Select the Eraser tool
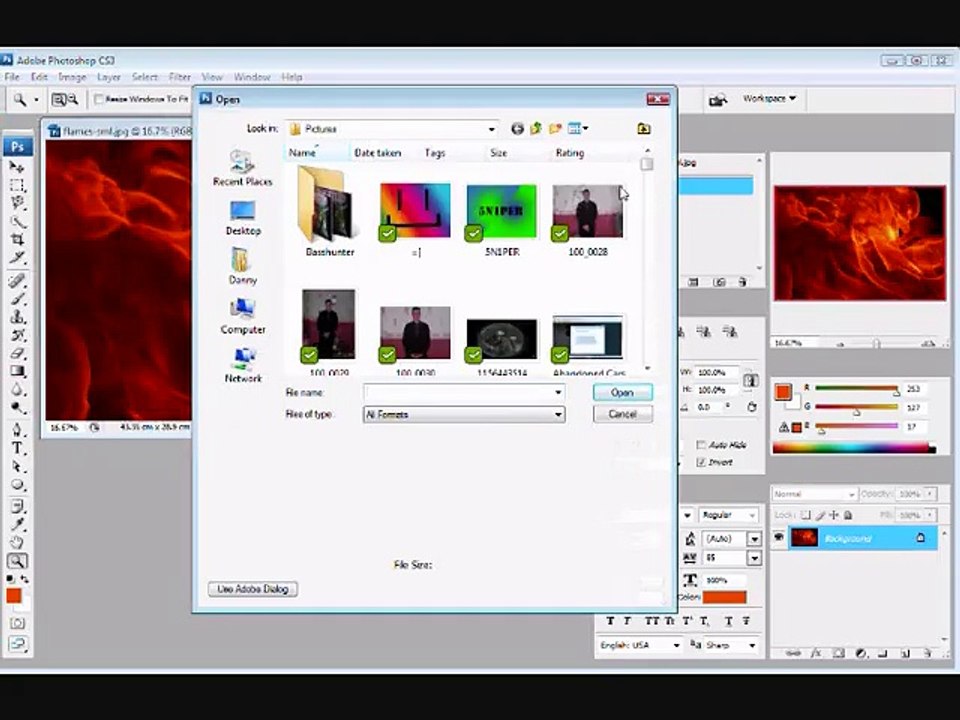960x720 pixels. click(x=17, y=353)
